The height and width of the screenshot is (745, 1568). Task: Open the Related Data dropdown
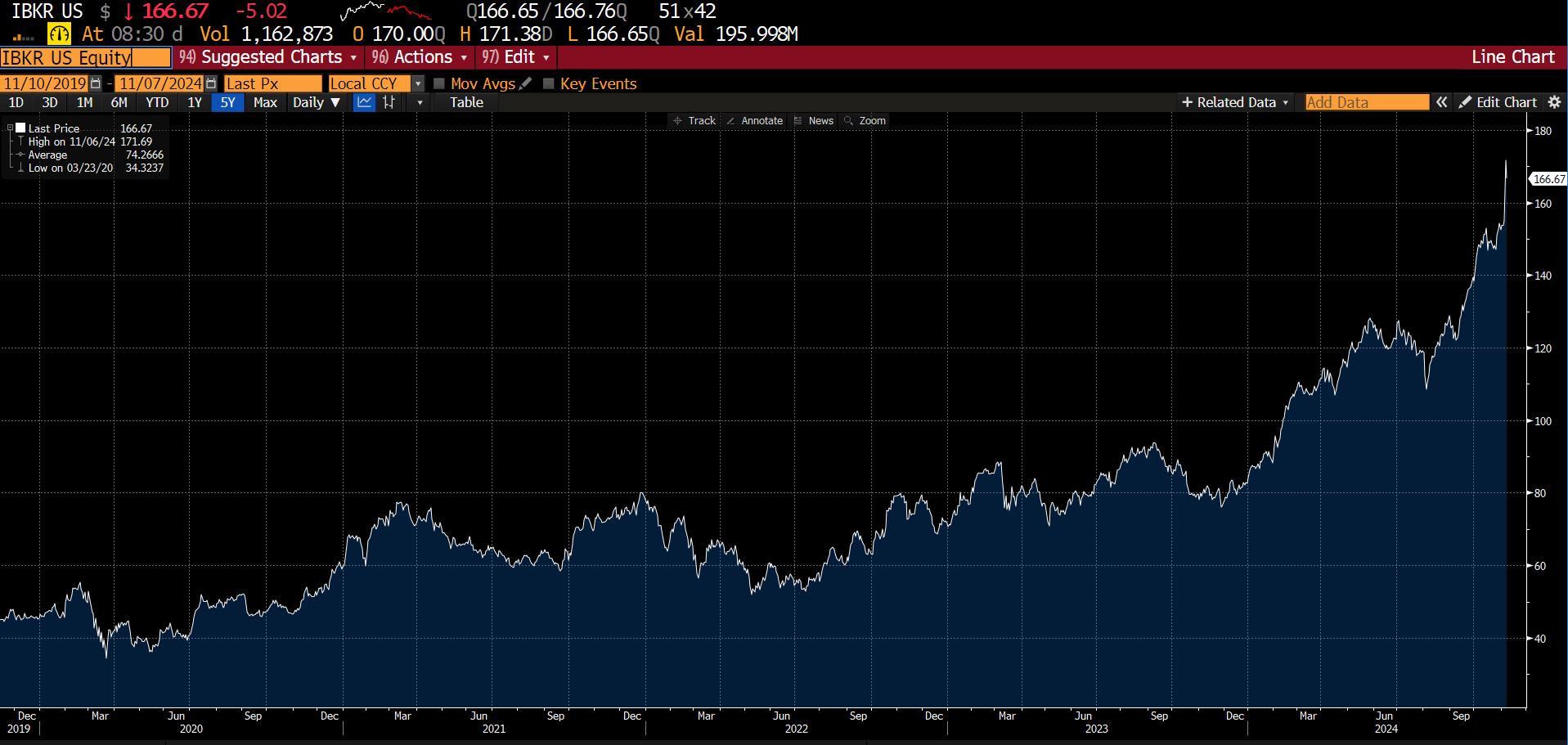[1235, 102]
